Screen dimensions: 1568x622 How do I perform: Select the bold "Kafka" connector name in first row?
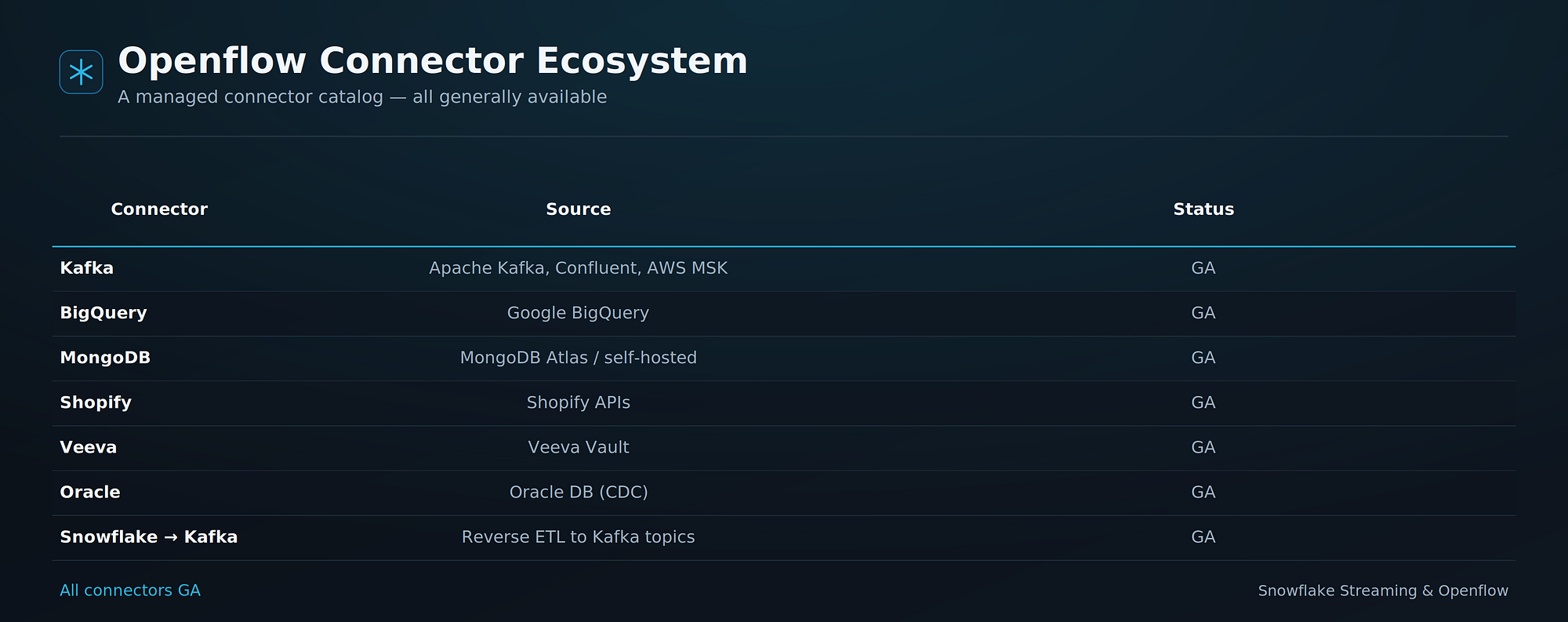click(x=87, y=268)
